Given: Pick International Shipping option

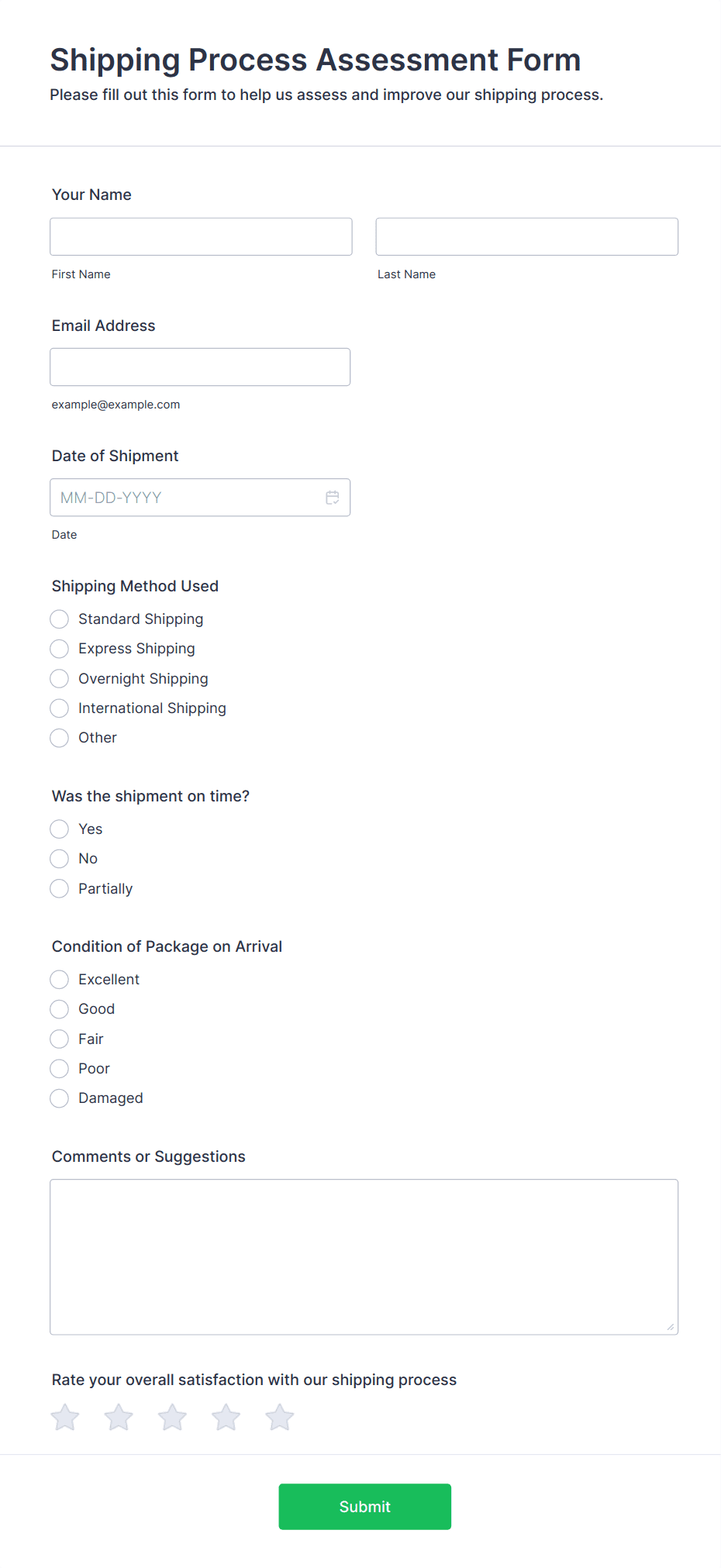Looking at the screenshot, I should tap(60, 708).
